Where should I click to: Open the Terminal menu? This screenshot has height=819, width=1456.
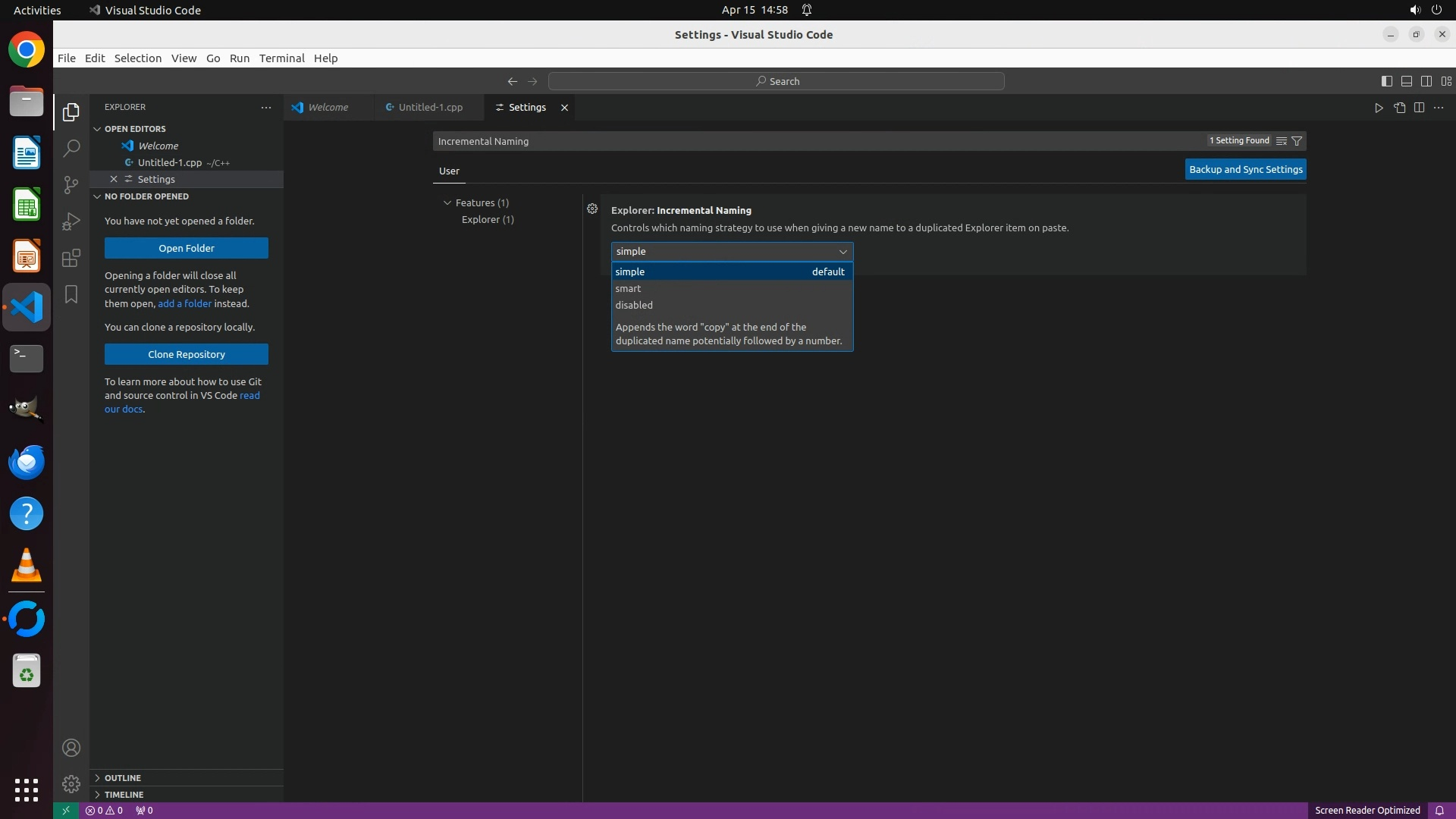pos(281,58)
